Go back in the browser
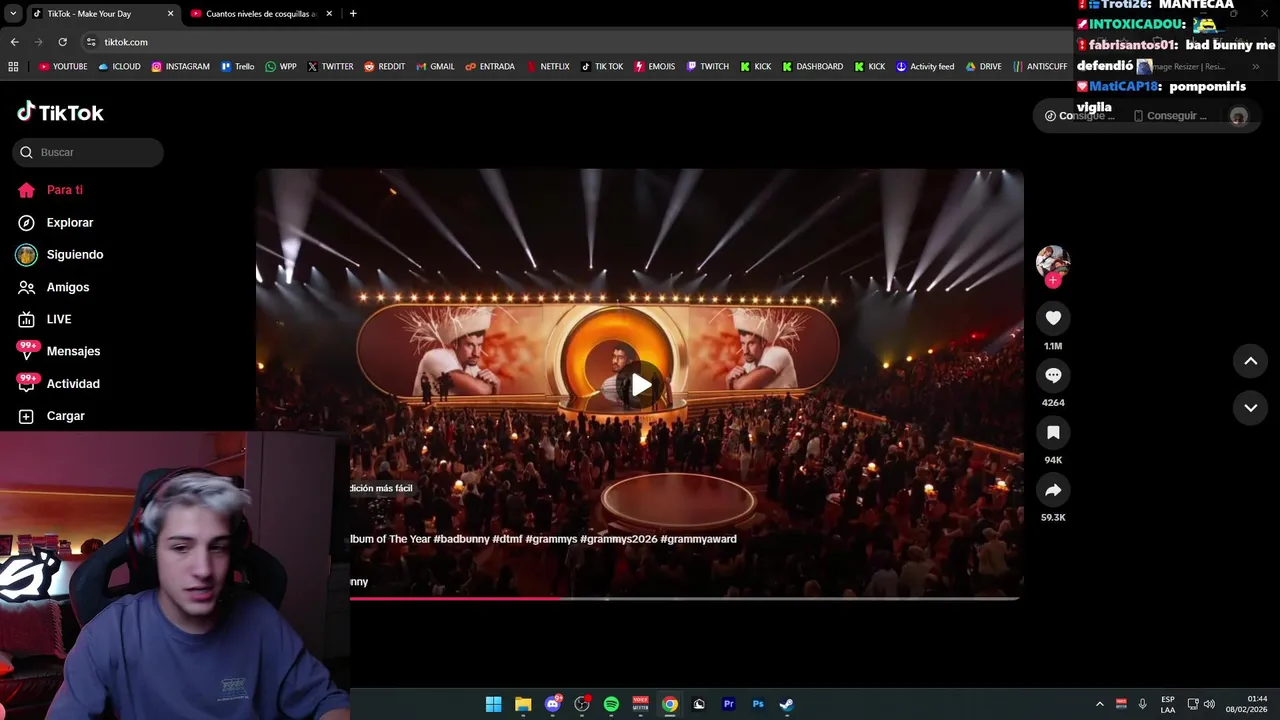This screenshot has width=1280, height=720. pos(14,42)
